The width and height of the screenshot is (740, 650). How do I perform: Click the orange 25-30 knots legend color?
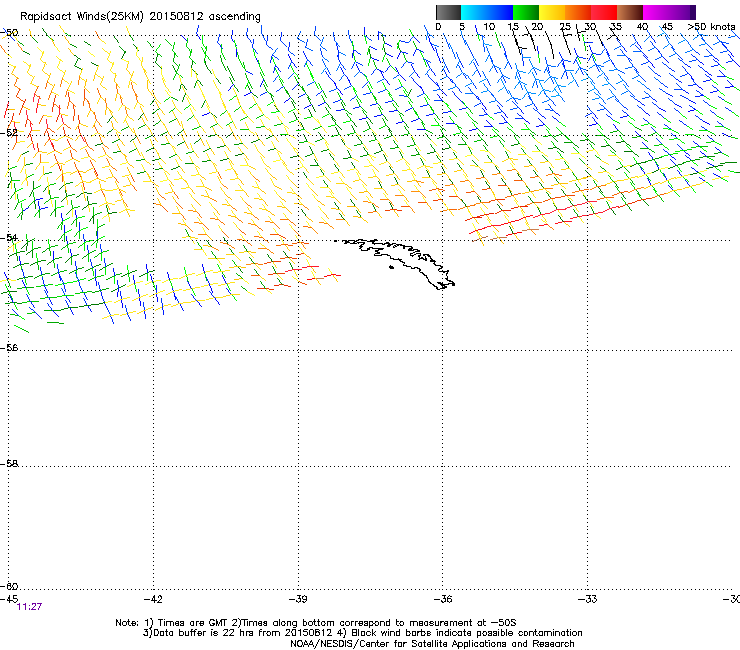578,12
